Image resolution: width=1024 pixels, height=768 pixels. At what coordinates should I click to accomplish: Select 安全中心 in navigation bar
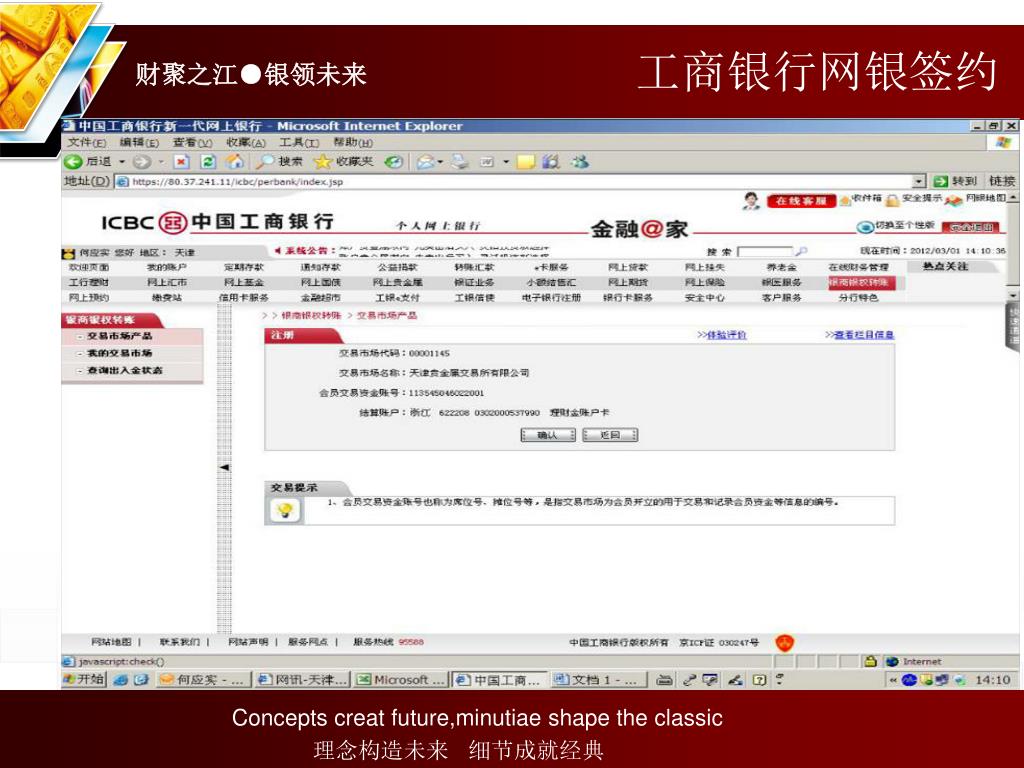pyautogui.click(x=704, y=297)
